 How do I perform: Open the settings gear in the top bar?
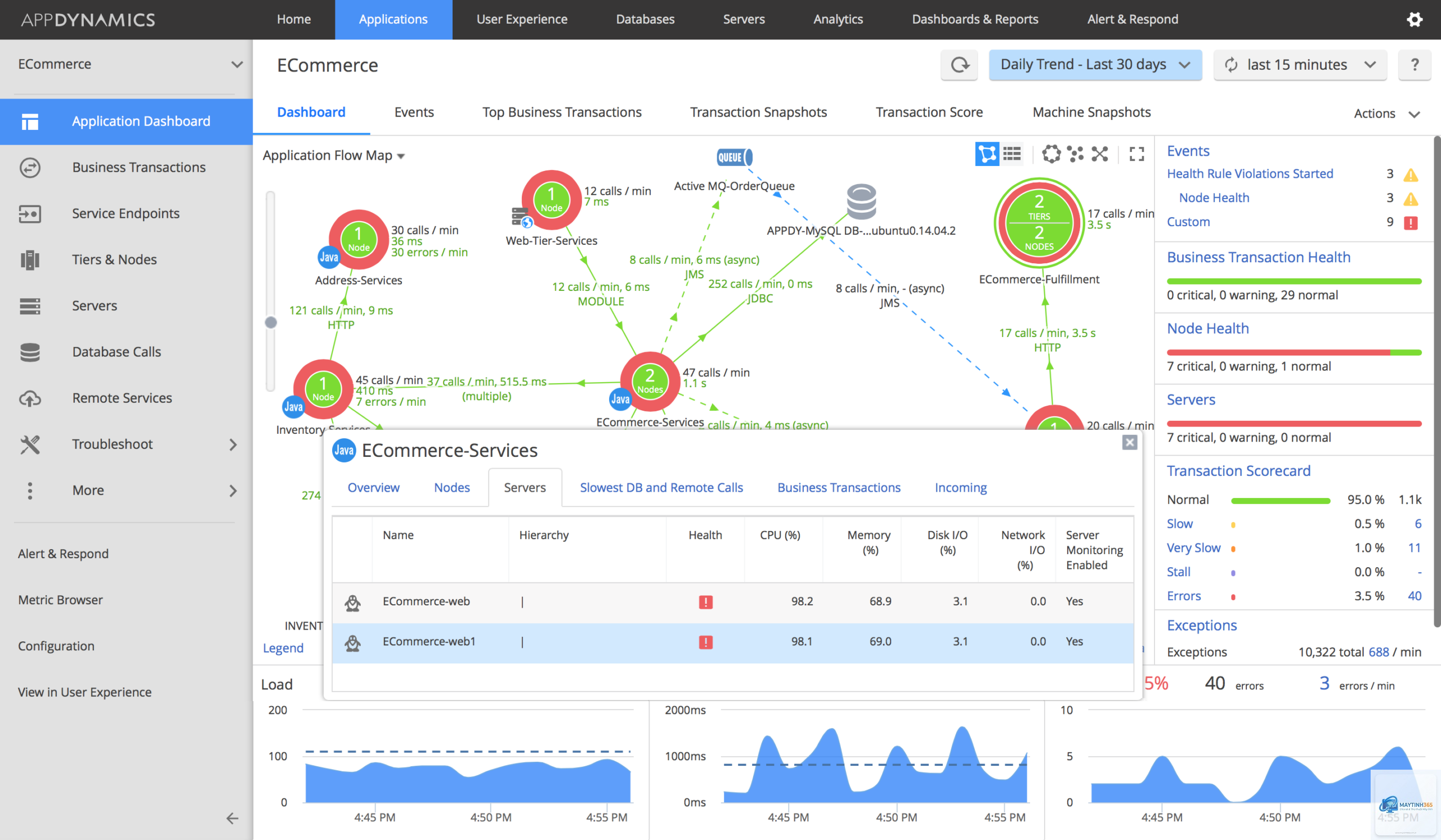1414,20
